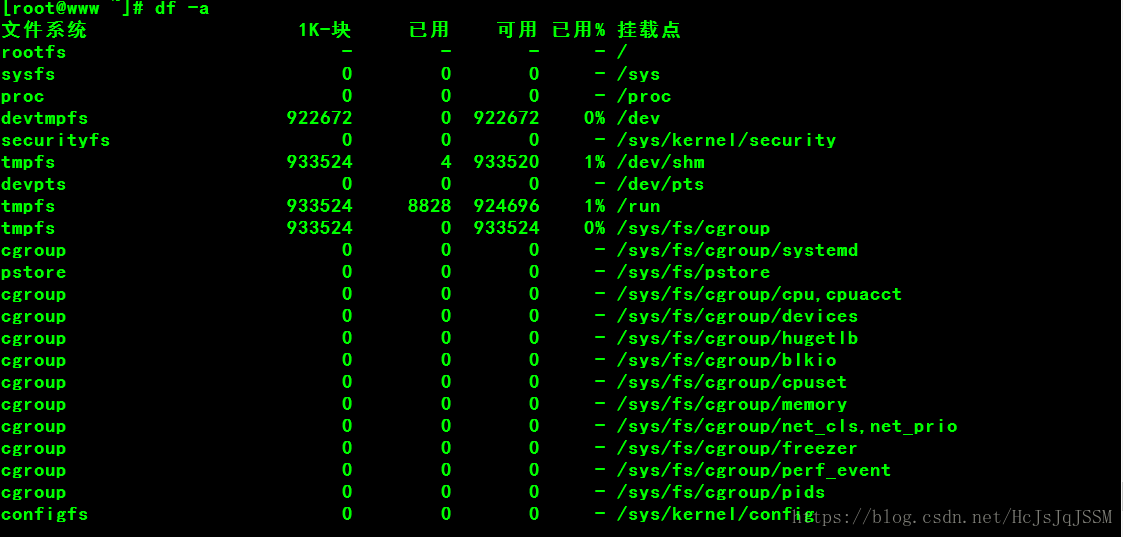Screen dimensions: 1123x537
Task: Click the mount point "/run"
Action: pos(638,206)
